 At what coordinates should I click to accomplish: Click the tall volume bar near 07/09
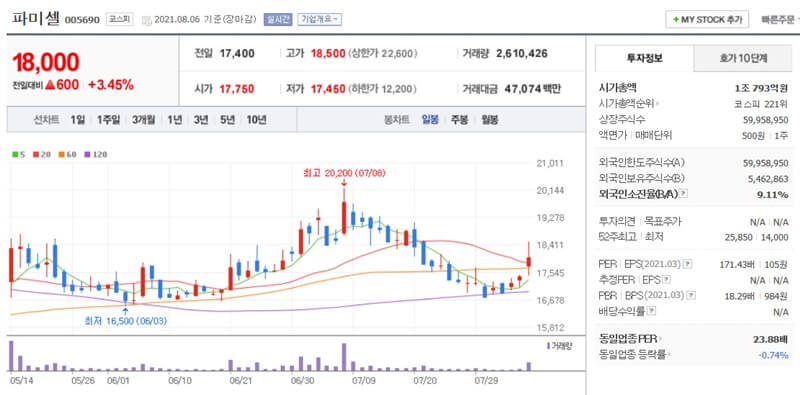(x=344, y=357)
